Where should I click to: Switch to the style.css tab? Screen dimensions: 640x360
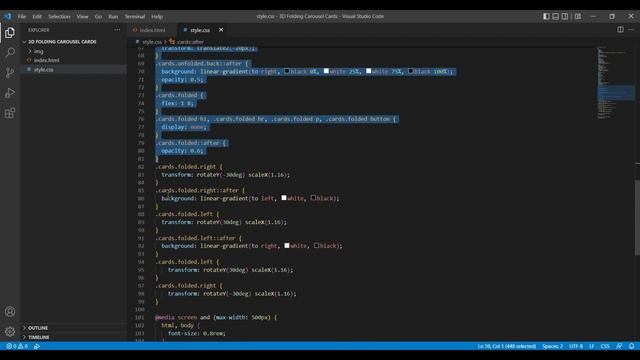point(200,30)
